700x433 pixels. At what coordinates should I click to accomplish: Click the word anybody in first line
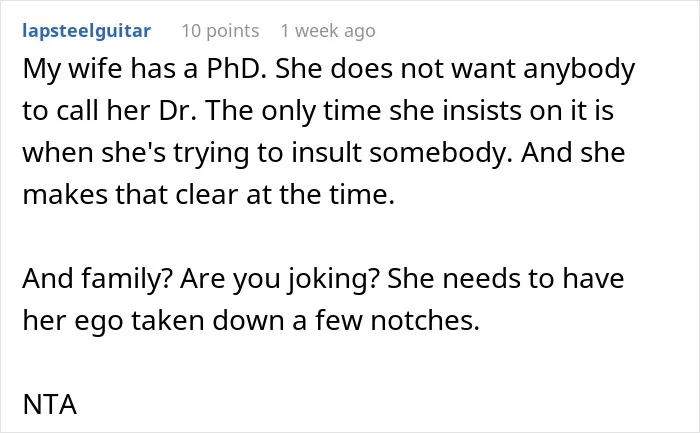pyautogui.click(x=579, y=69)
